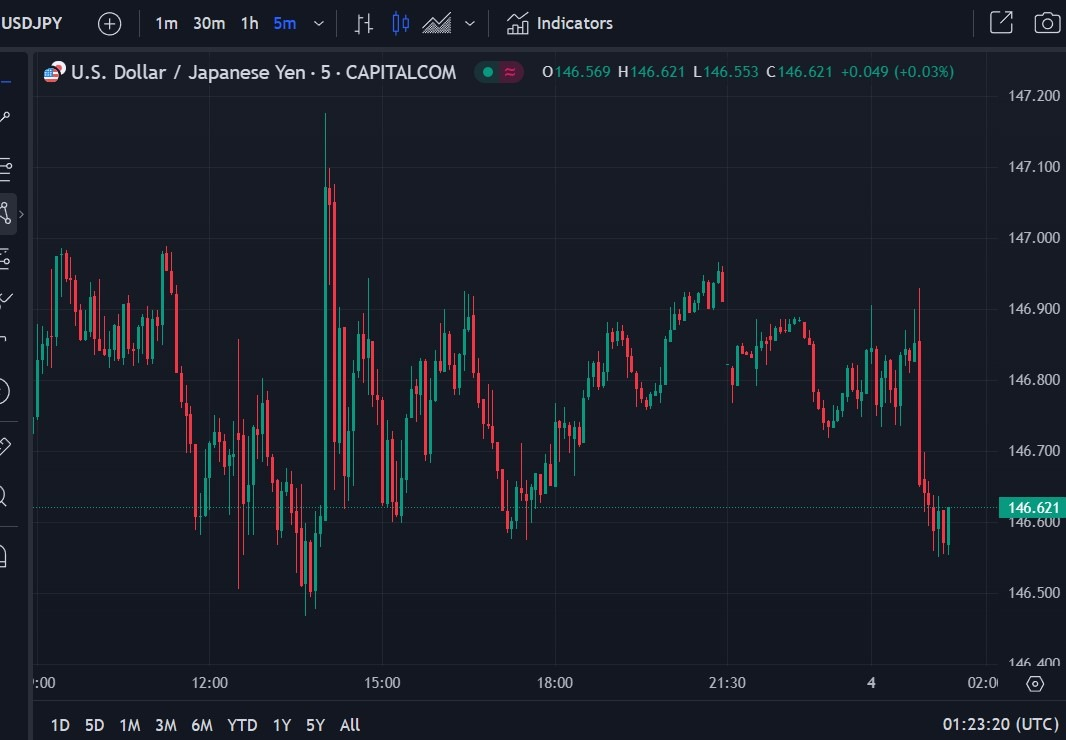Screen dimensions: 1066x740
Task: Add a symbol to compare with plus icon
Action: [x=109, y=24]
